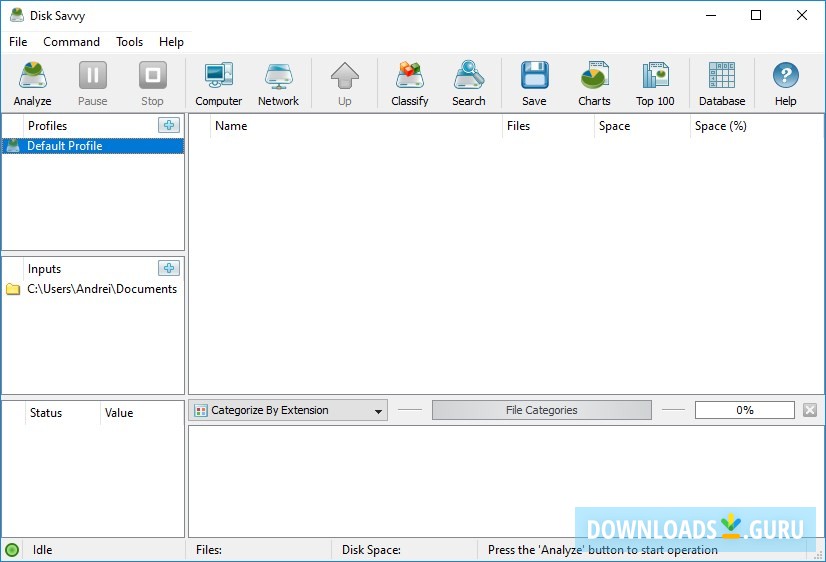Open the File menu
Viewport: 826px width, 562px height.
coord(18,42)
